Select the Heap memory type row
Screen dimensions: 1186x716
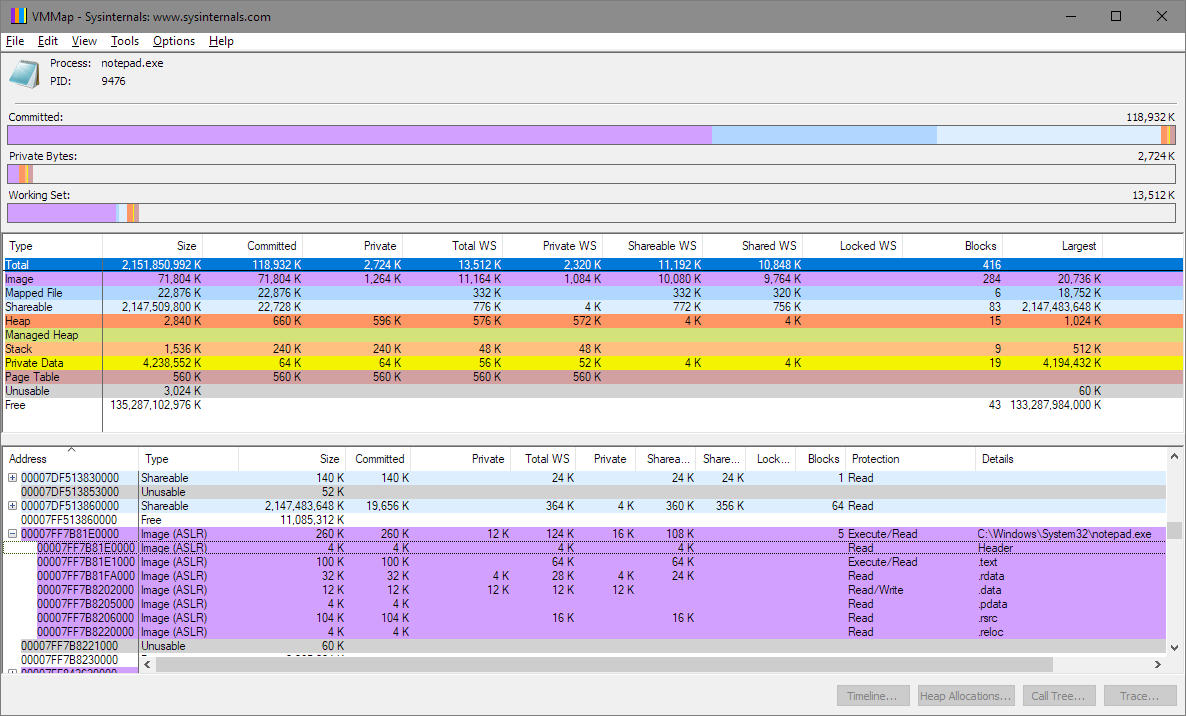(593, 321)
